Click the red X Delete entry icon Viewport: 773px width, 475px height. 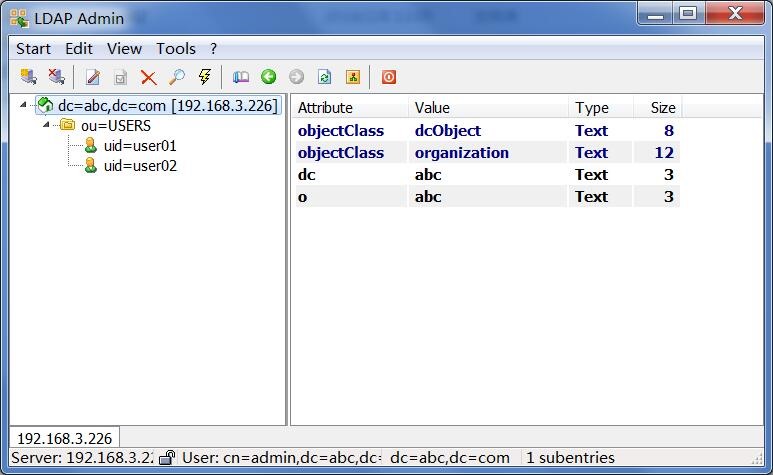[148, 77]
